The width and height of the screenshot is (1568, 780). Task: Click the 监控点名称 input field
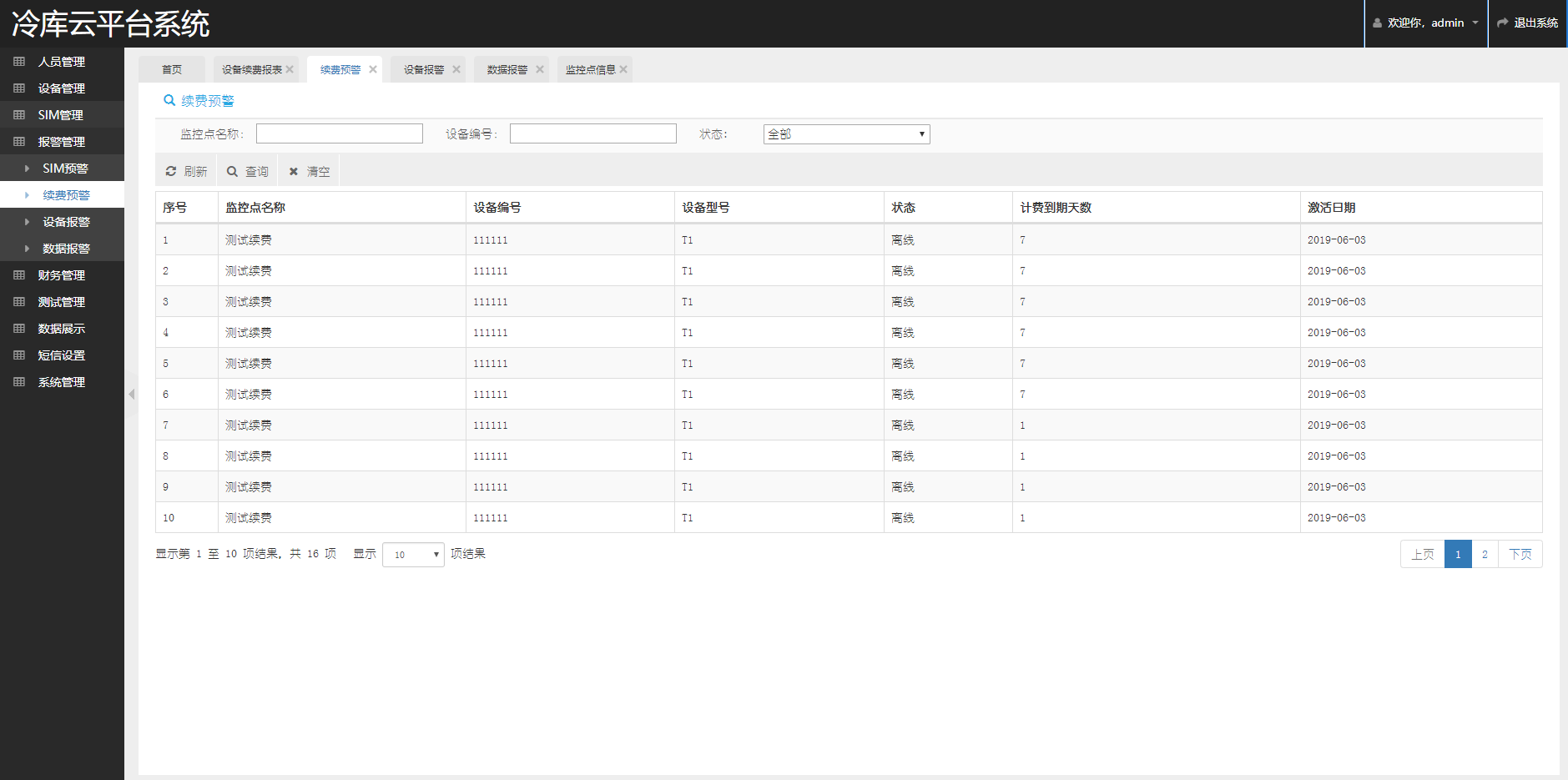point(339,133)
